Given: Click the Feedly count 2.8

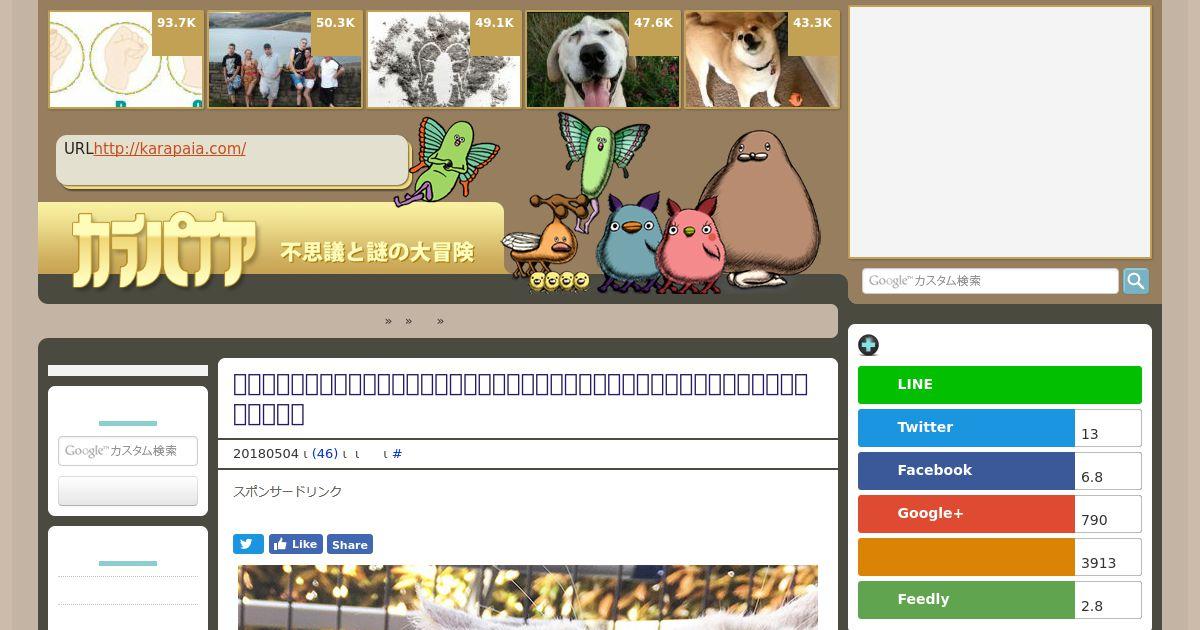Looking at the screenshot, I should (1108, 601).
